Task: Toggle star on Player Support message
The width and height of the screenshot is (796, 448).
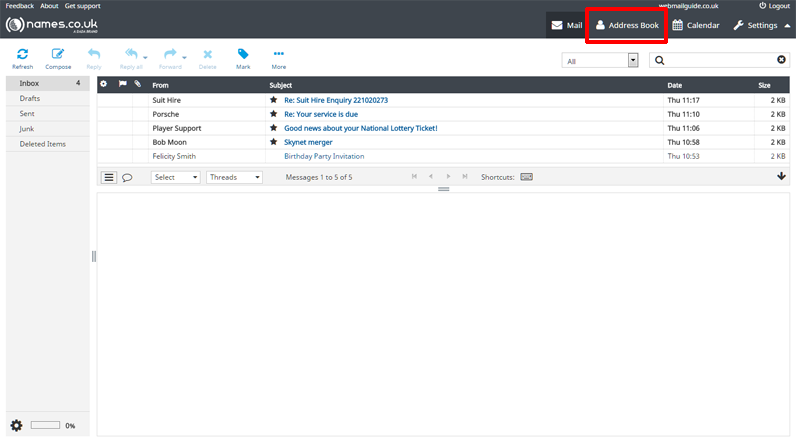Action: pyautogui.click(x=274, y=128)
